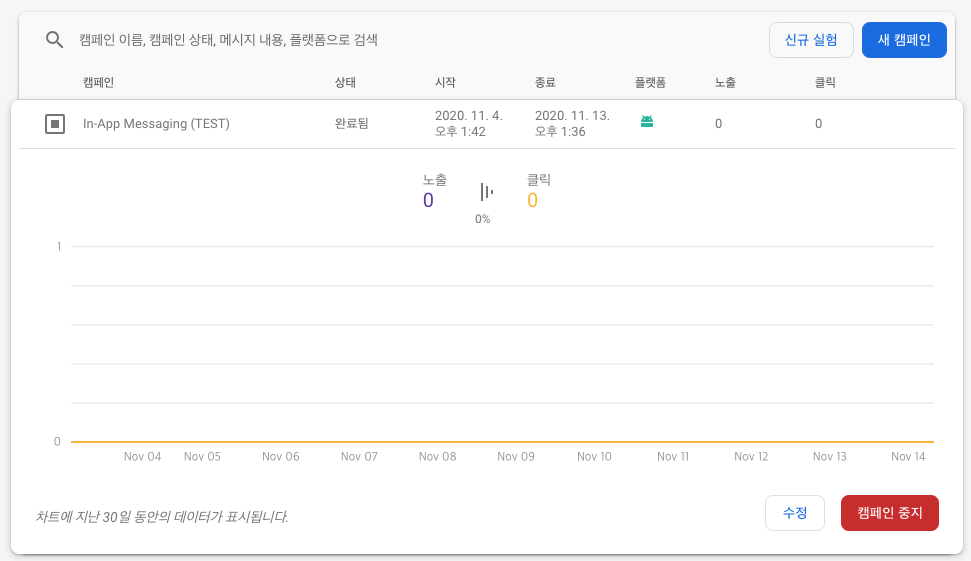Click the search magnifier icon
The height and width of the screenshot is (561, 971).
tap(54, 40)
